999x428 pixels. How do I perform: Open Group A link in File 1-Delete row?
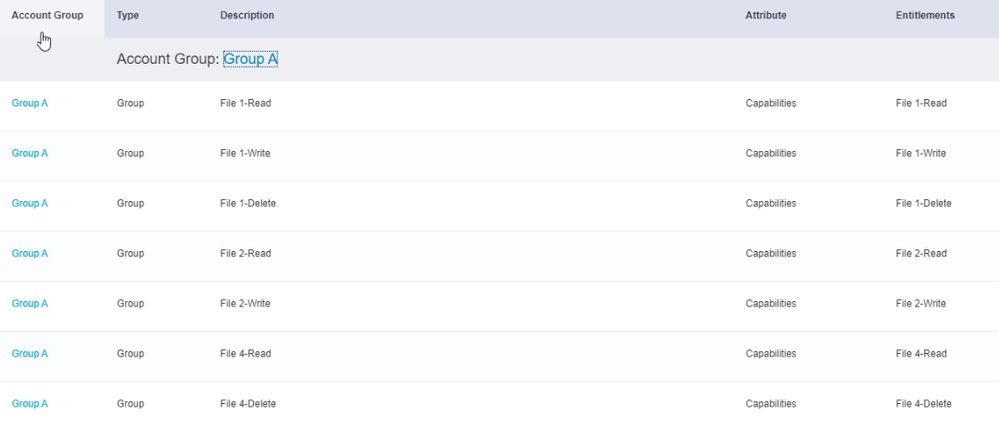click(29, 203)
